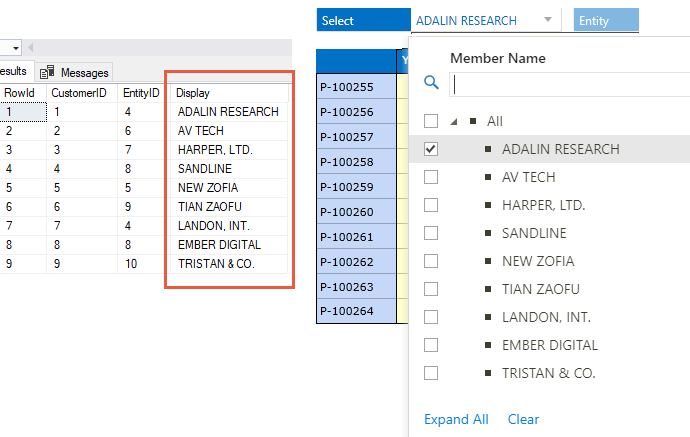Click the left scroll arrow on scrollbar

point(33,48)
